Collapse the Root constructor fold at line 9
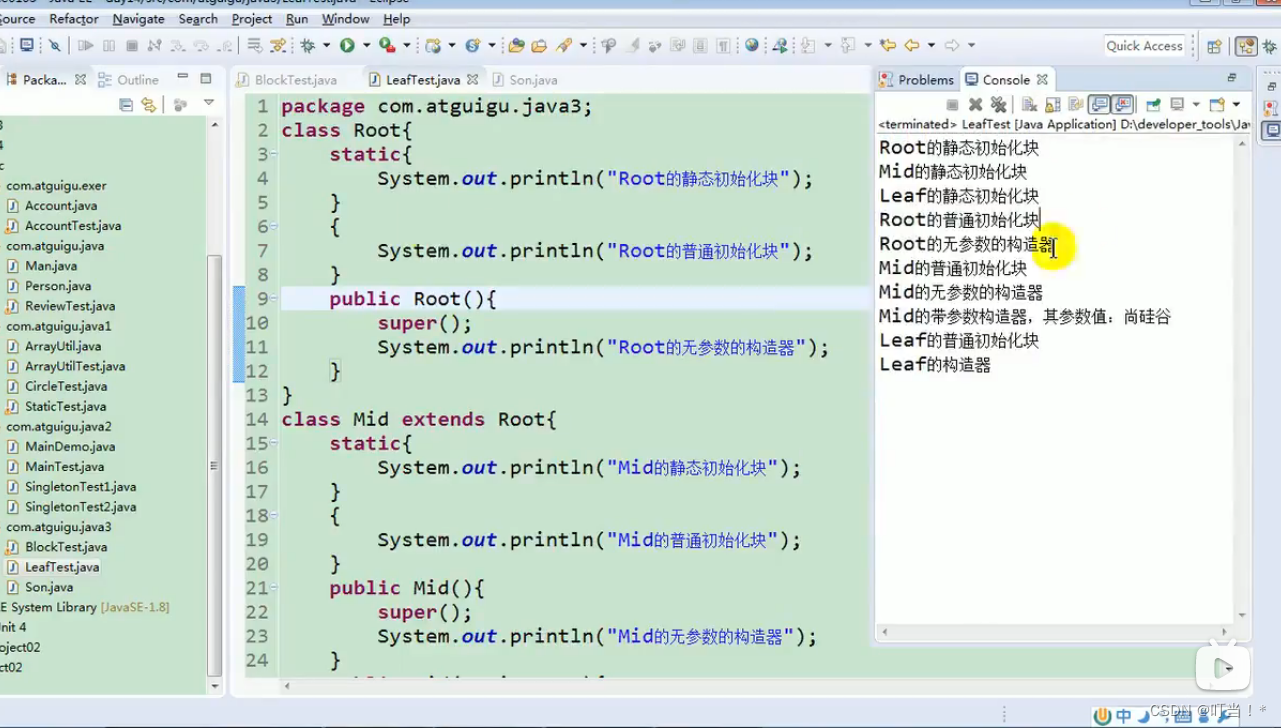Screen dimensions: 1281x728 click(x=274, y=299)
